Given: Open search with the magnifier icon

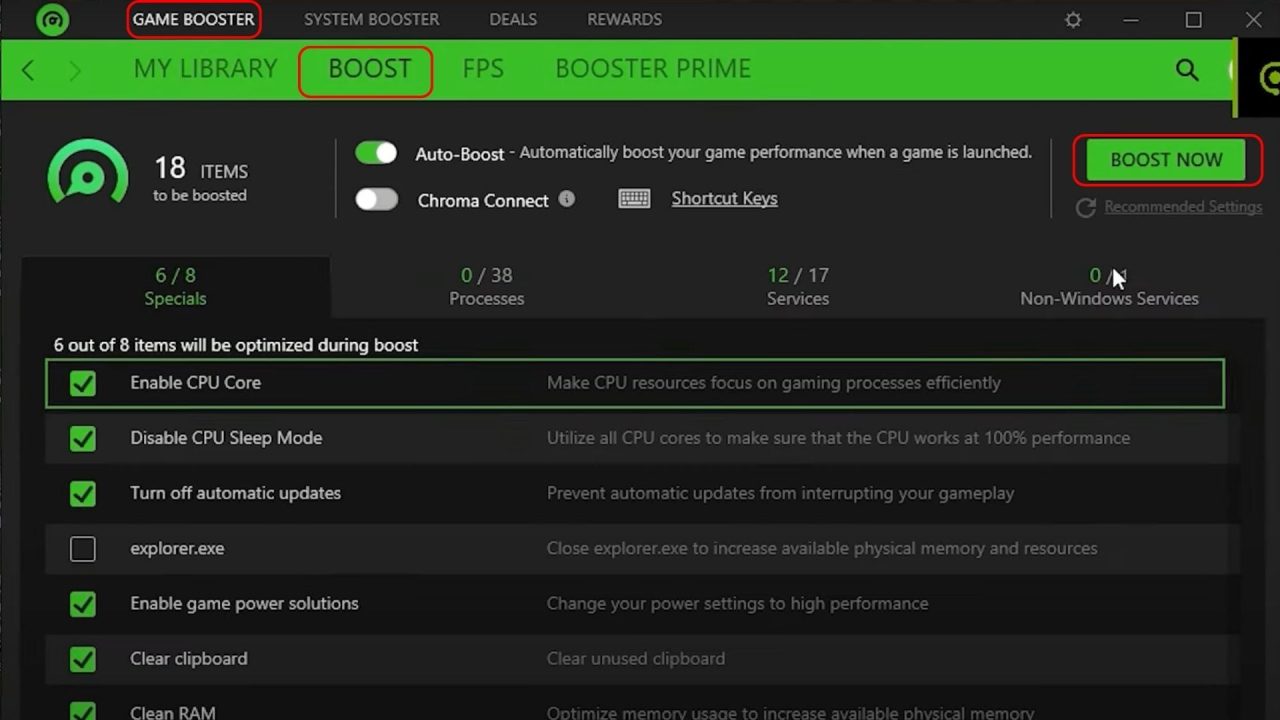Looking at the screenshot, I should click(x=1187, y=70).
